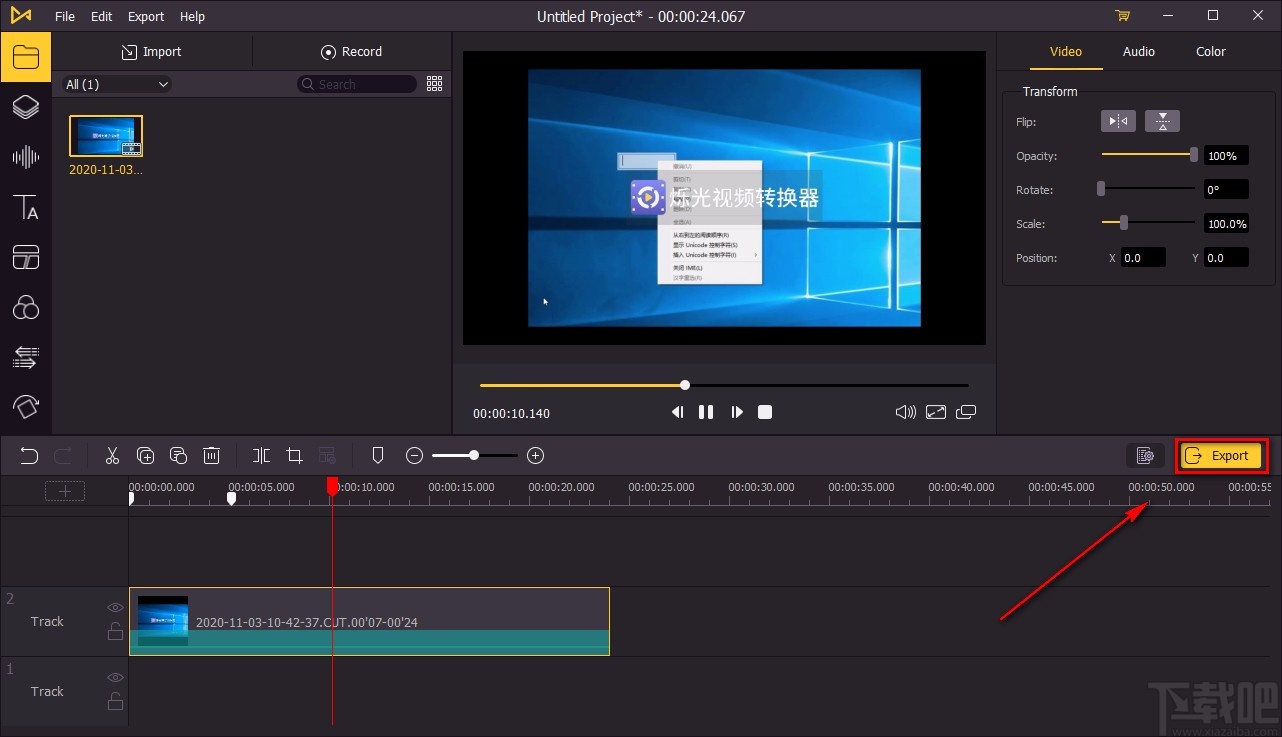Hide Track 2 using its eye icon
The width and height of the screenshot is (1282, 737).
(x=116, y=607)
